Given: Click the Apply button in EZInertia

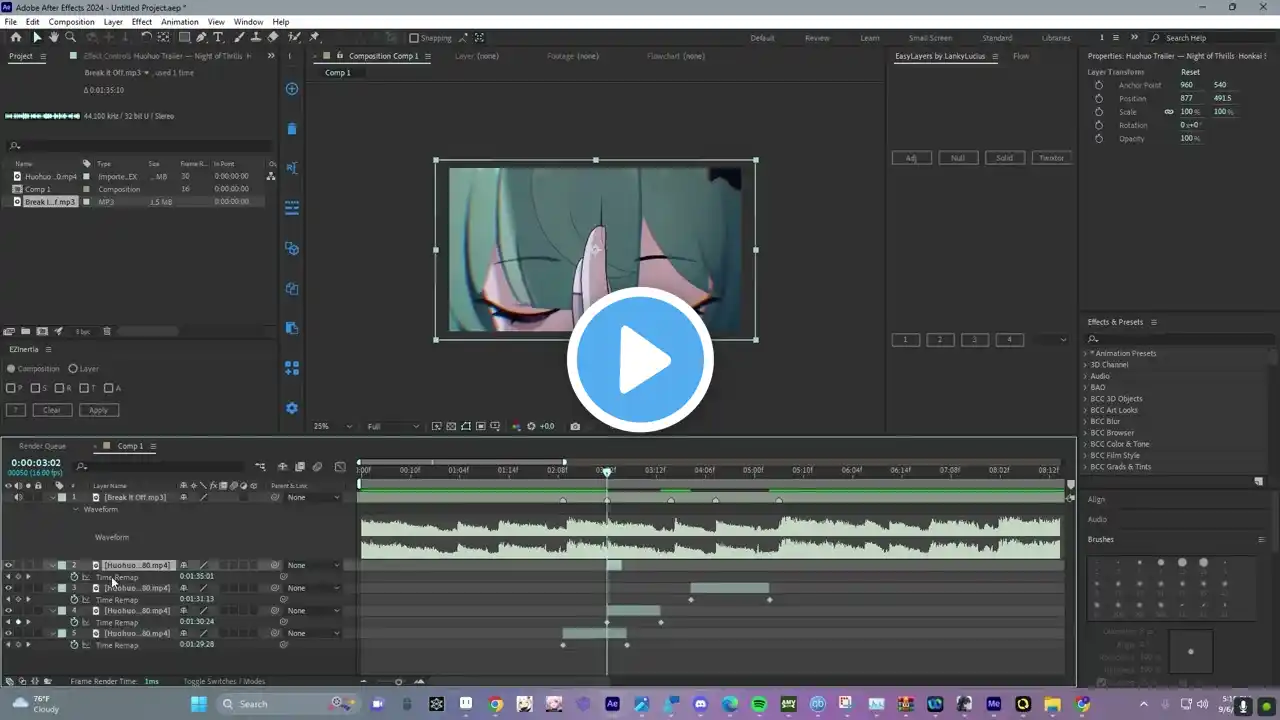Looking at the screenshot, I should [x=98, y=410].
